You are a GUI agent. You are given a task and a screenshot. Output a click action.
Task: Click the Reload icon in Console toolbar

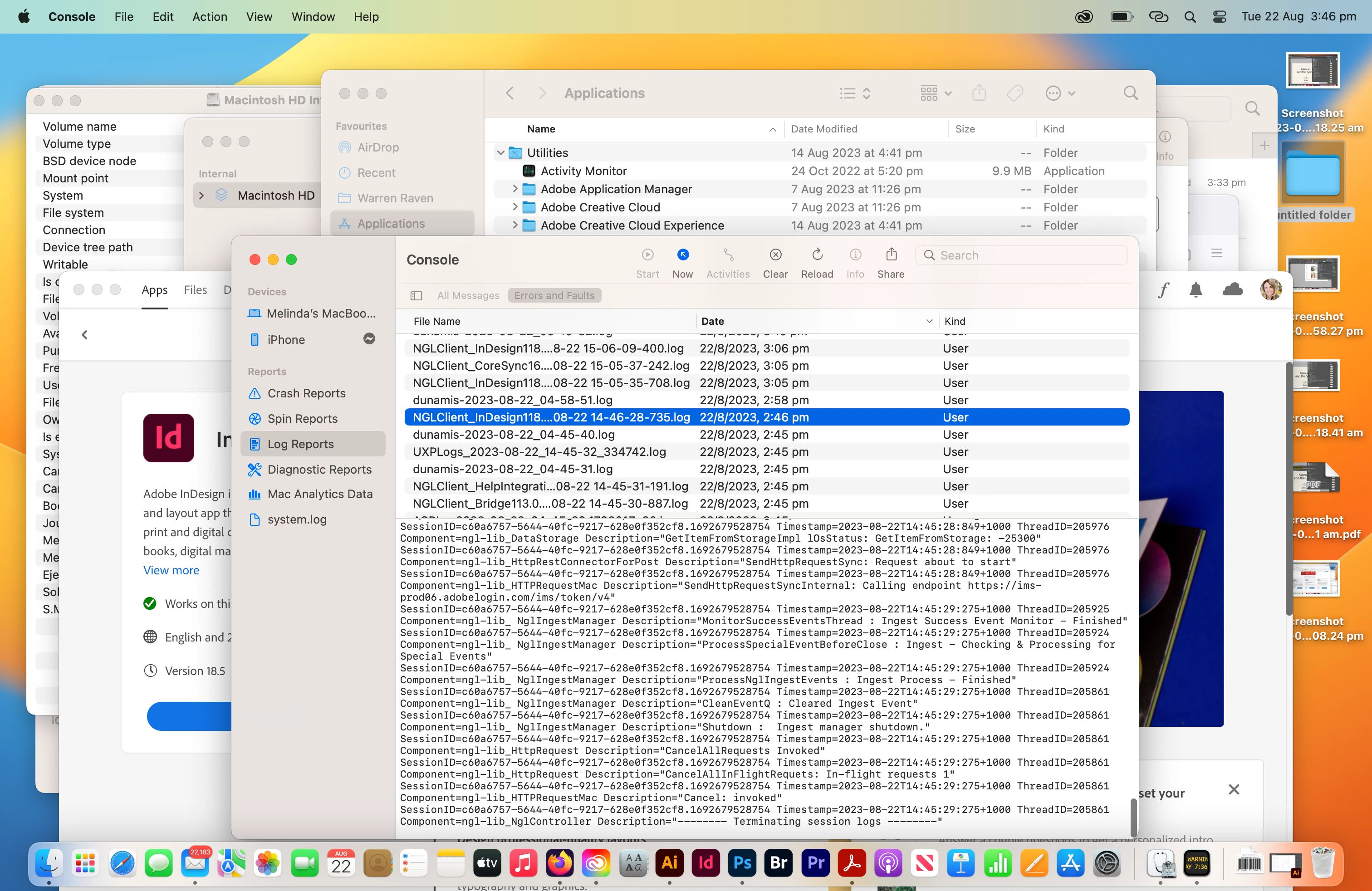pyautogui.click(x=817, y=255)
